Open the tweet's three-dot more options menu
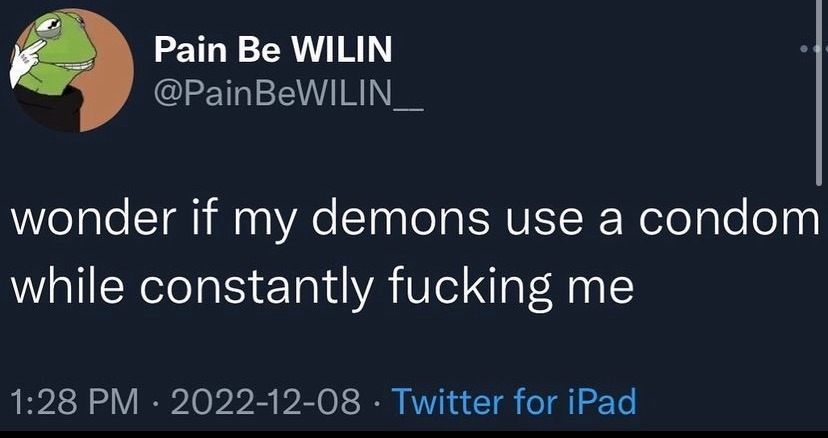 (x=812, y=48)
